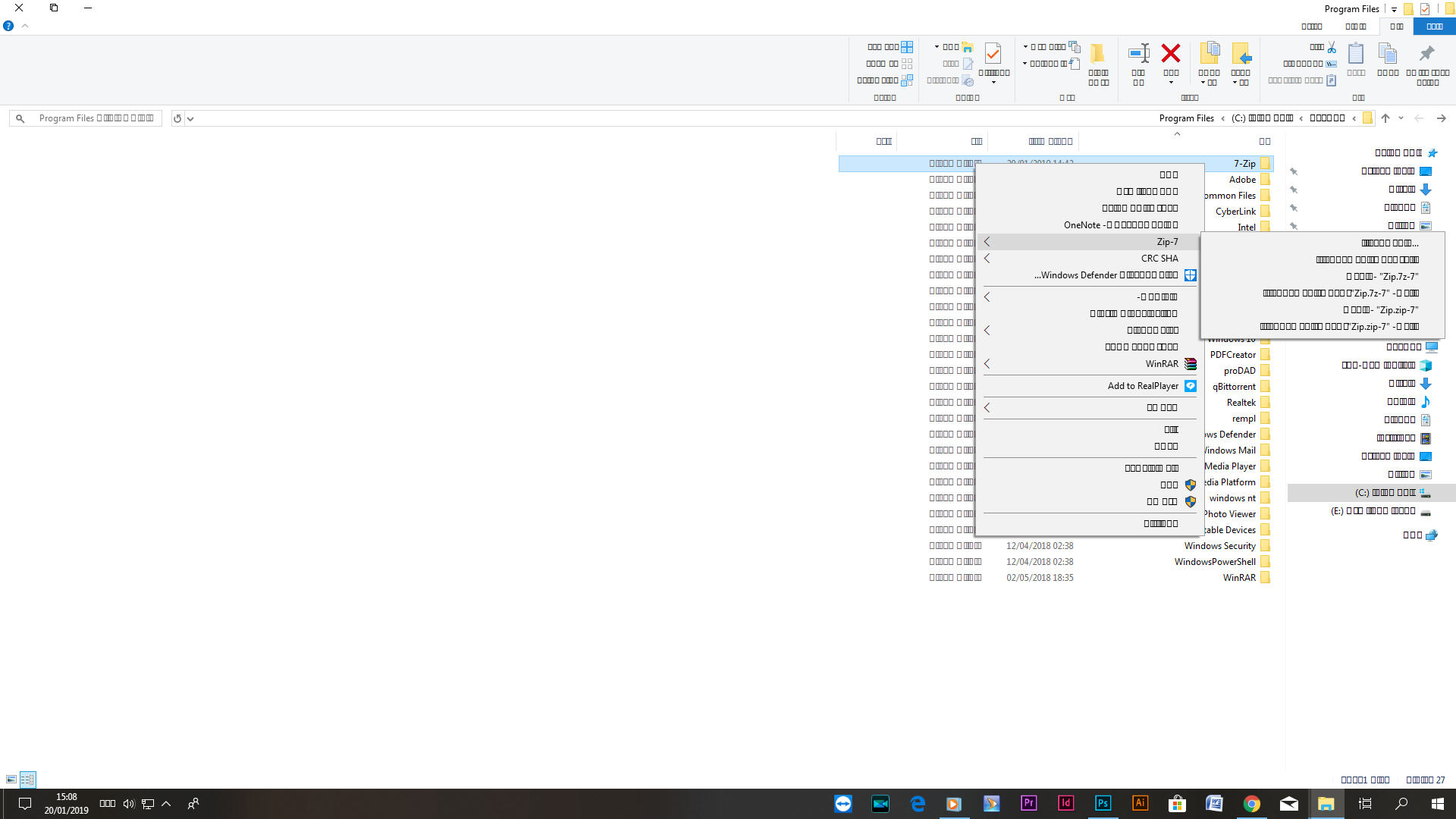Open the CRC SHA submenu entry
This screenshot has width=1456, height=819.
(1089, 259)
